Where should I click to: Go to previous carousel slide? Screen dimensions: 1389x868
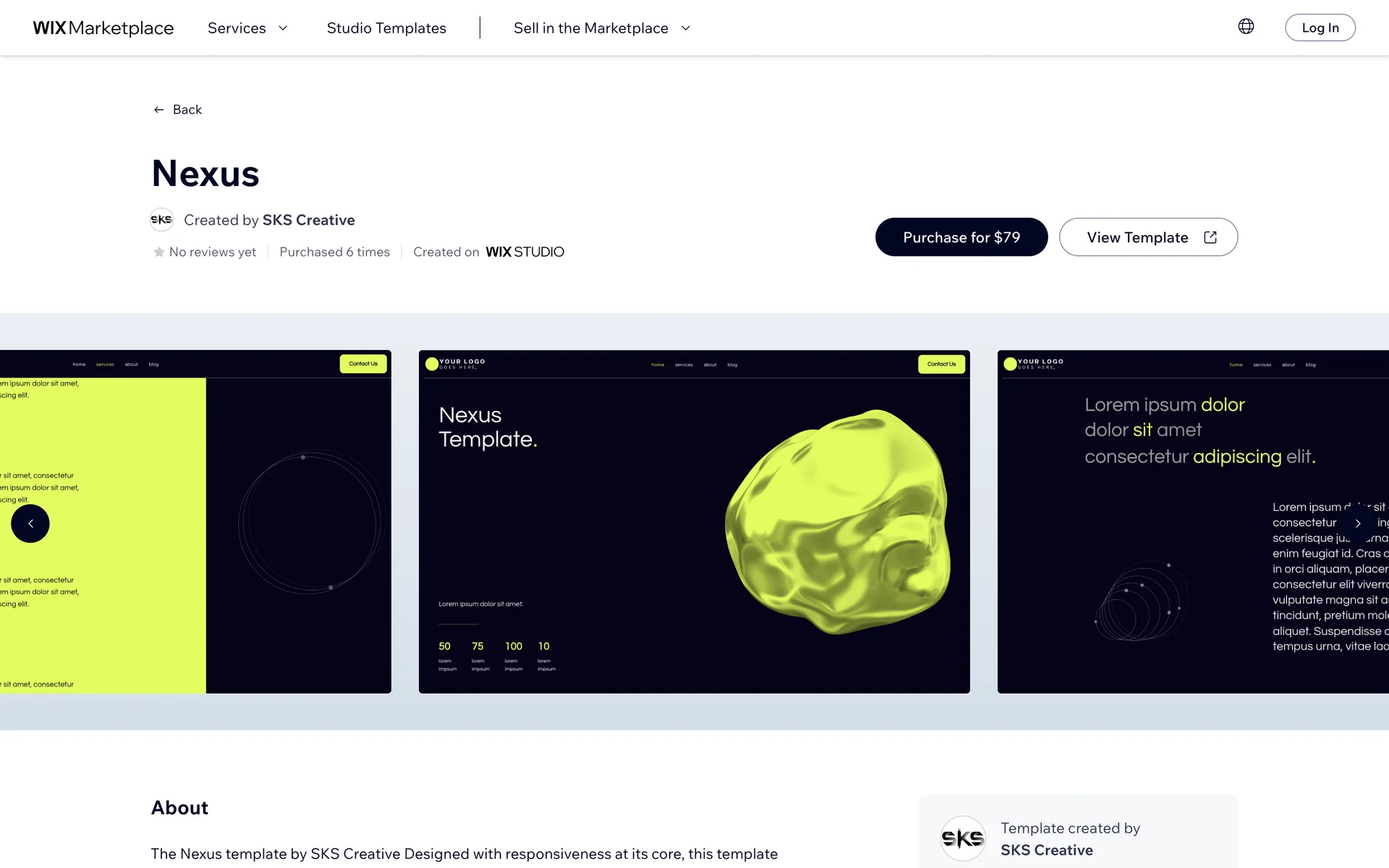30,524
